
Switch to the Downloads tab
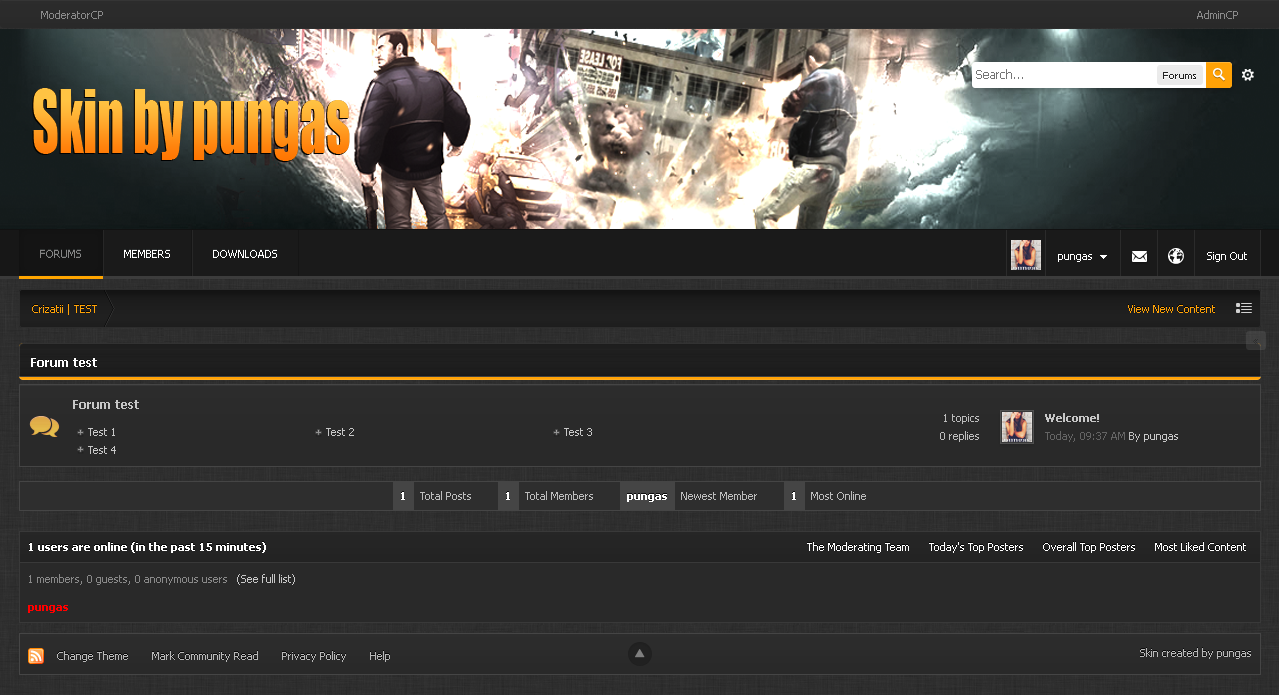pyautogui.click(x=245, y=254)
